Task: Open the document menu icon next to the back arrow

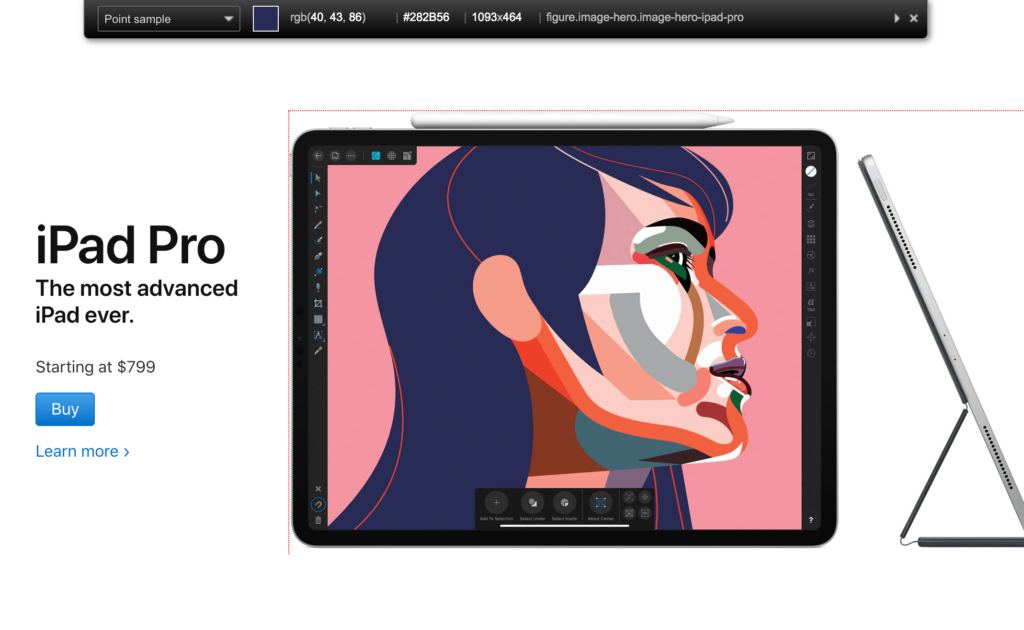Action: click(x=335, y=156)
